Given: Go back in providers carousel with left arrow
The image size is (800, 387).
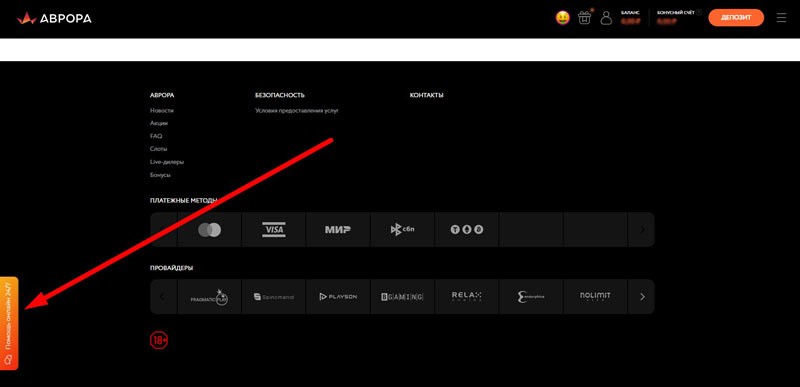Looking at the screenshot, I should tap(162, 297).
